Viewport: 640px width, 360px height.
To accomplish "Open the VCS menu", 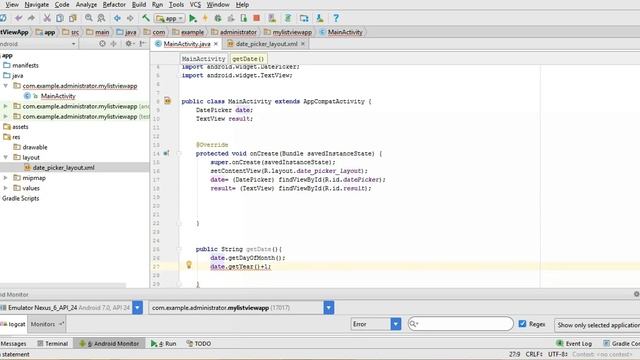I will [x=195, y=4].
